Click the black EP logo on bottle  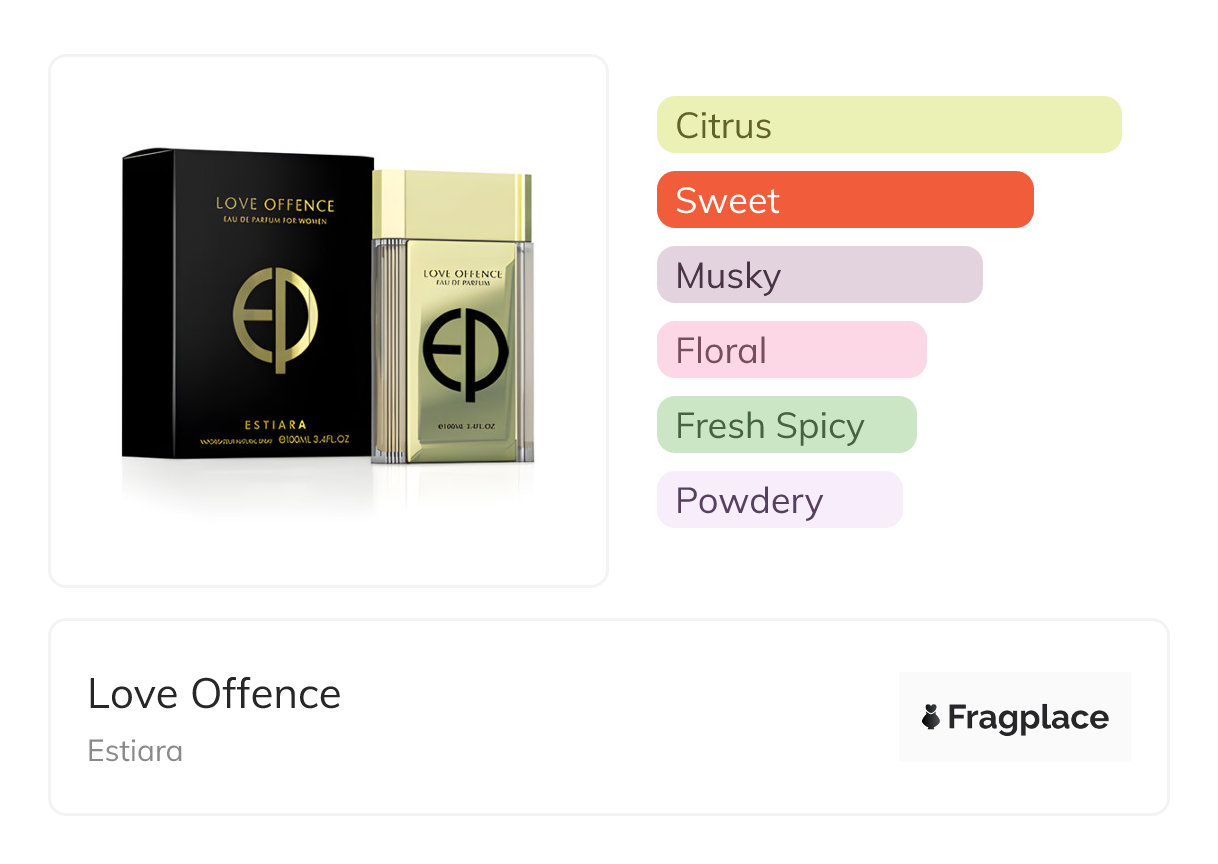click(465, 352)
